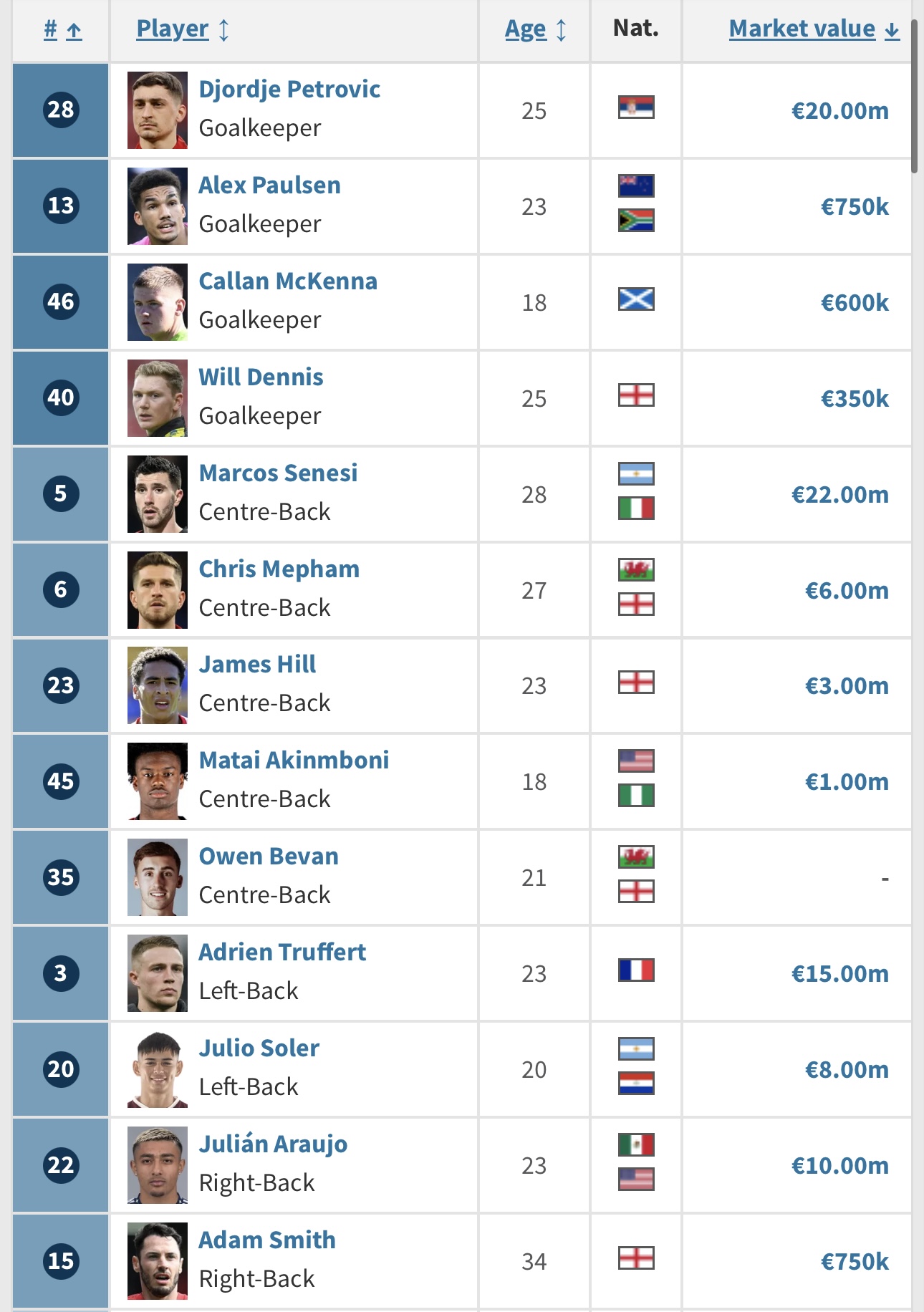Click the Italy flag next to Marcos Senesi
924x1312 pixels.
[x=636, y=508]
